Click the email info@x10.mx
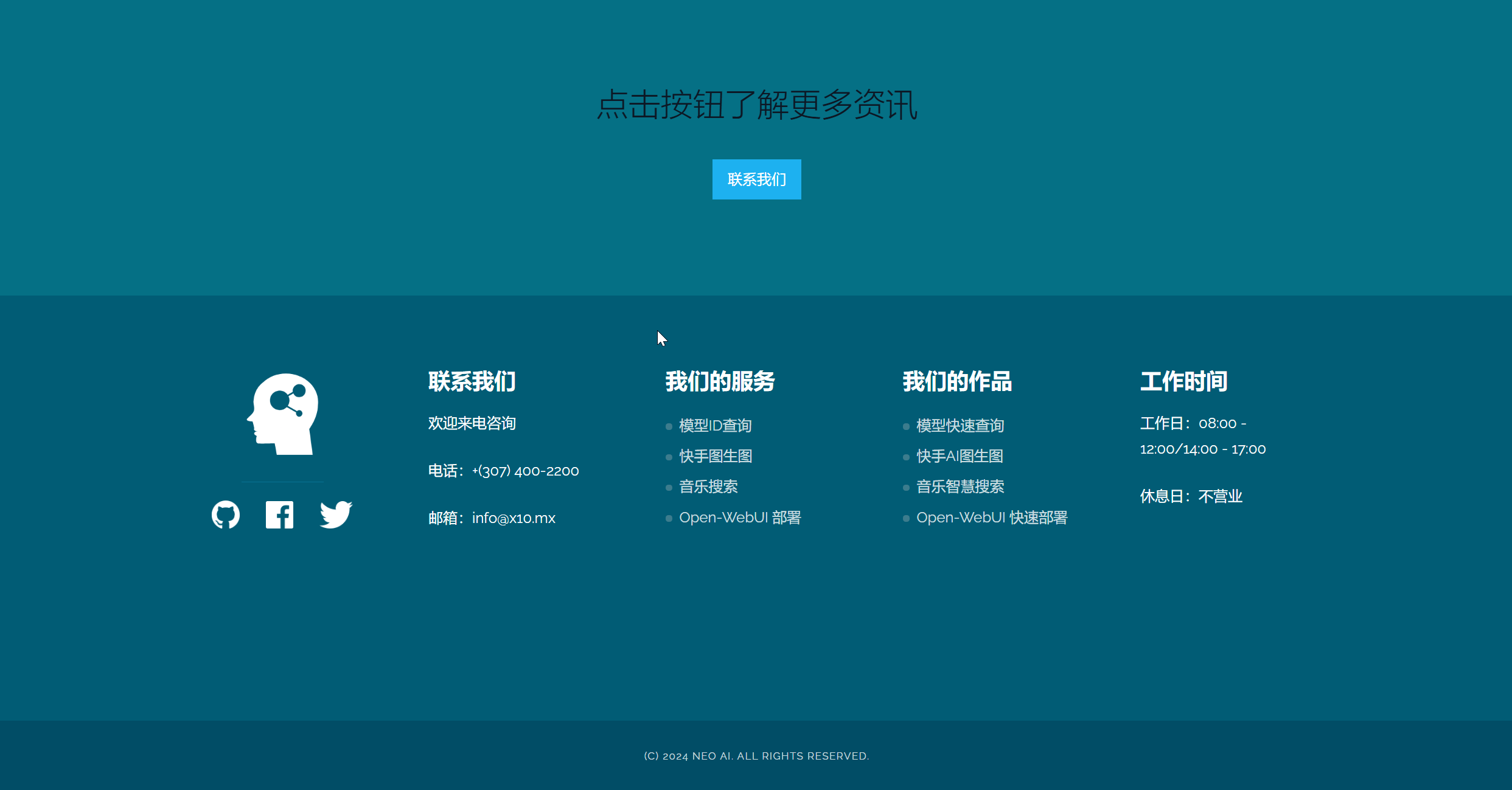Viewport: 1512px width, 790px height. 514,518
